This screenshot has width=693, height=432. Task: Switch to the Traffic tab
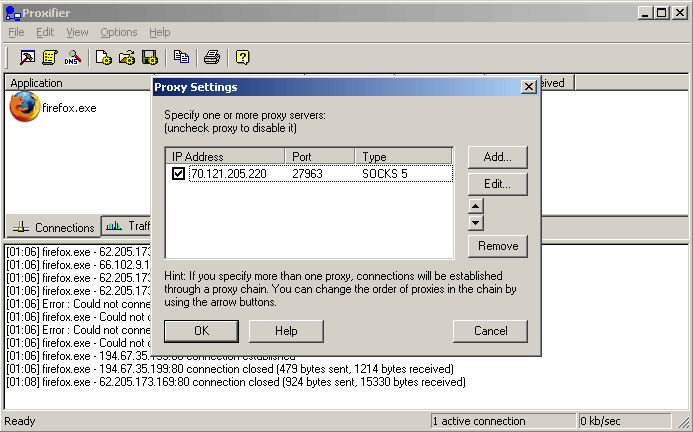tap(127, 226)
